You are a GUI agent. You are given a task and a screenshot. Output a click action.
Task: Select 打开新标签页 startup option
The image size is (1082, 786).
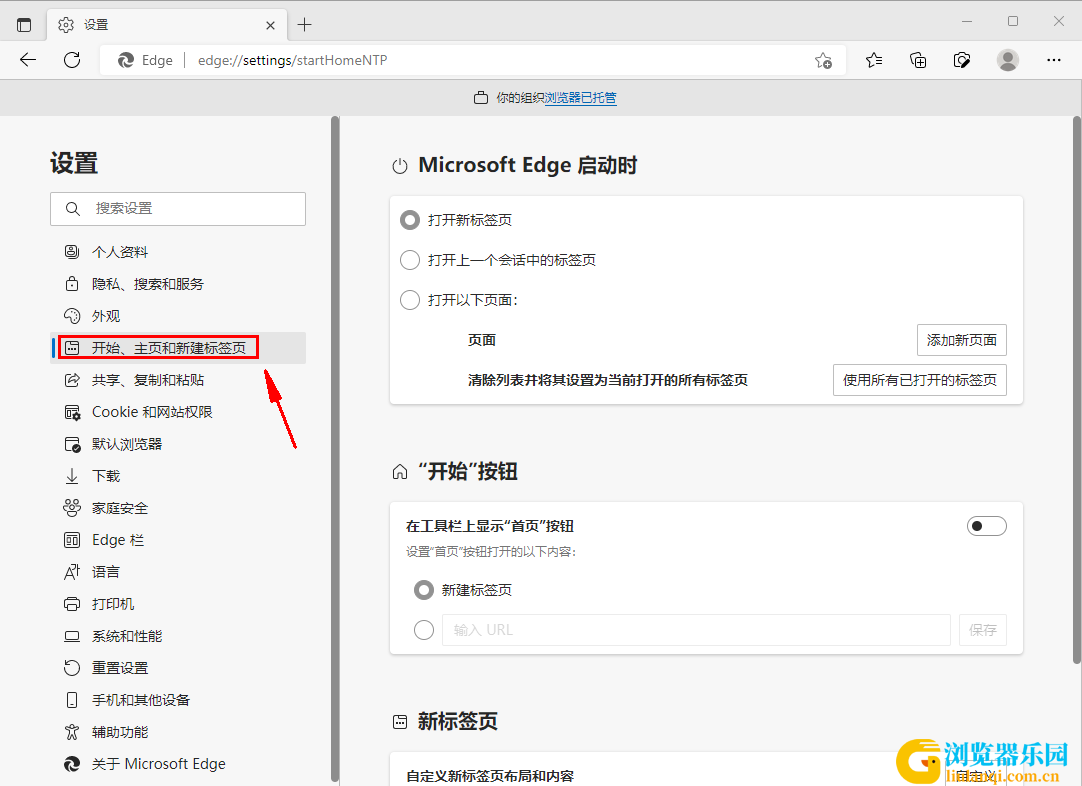[410, 220]
